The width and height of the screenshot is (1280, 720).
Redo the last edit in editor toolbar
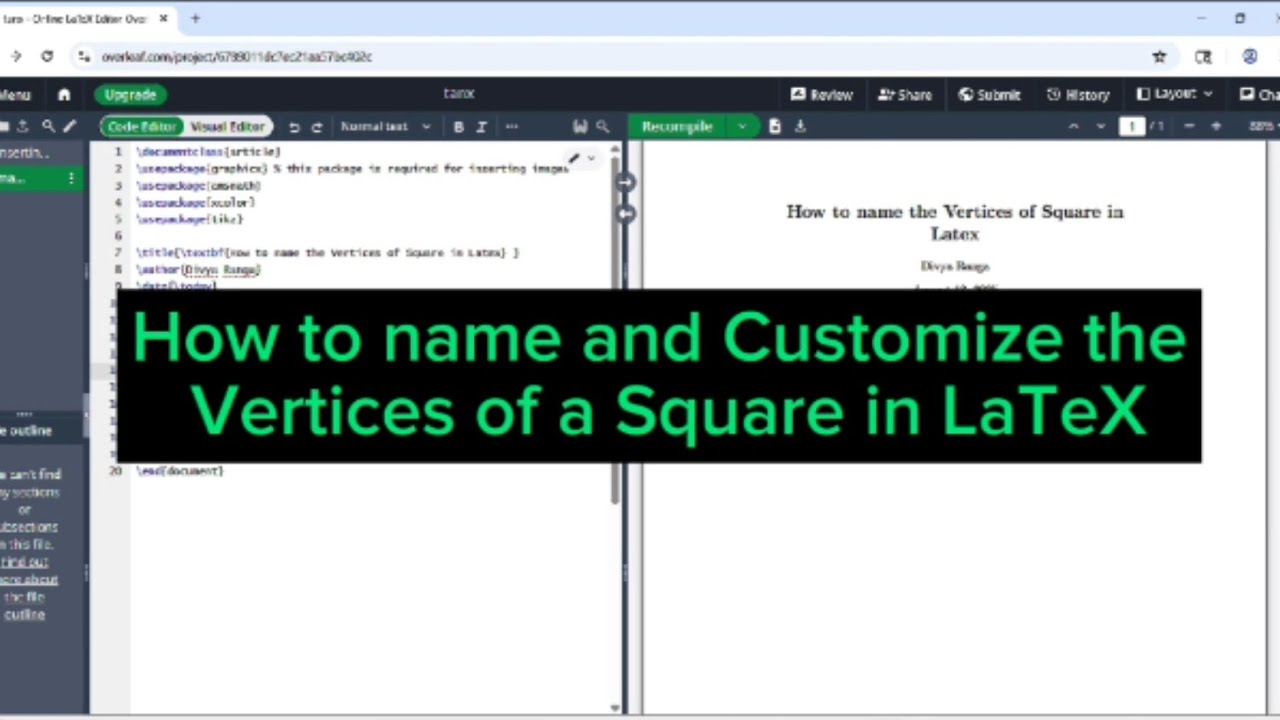[x=317, y=127]
